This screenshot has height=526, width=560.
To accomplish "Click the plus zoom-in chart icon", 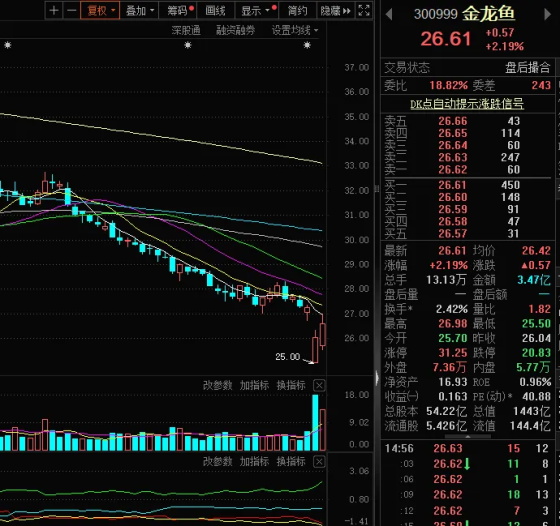I will pos(54,10).
